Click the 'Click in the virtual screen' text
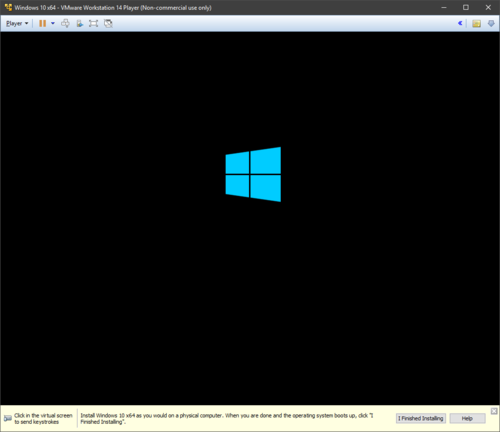The width and height of the screenshot is (500, 432). coord(43,419)
